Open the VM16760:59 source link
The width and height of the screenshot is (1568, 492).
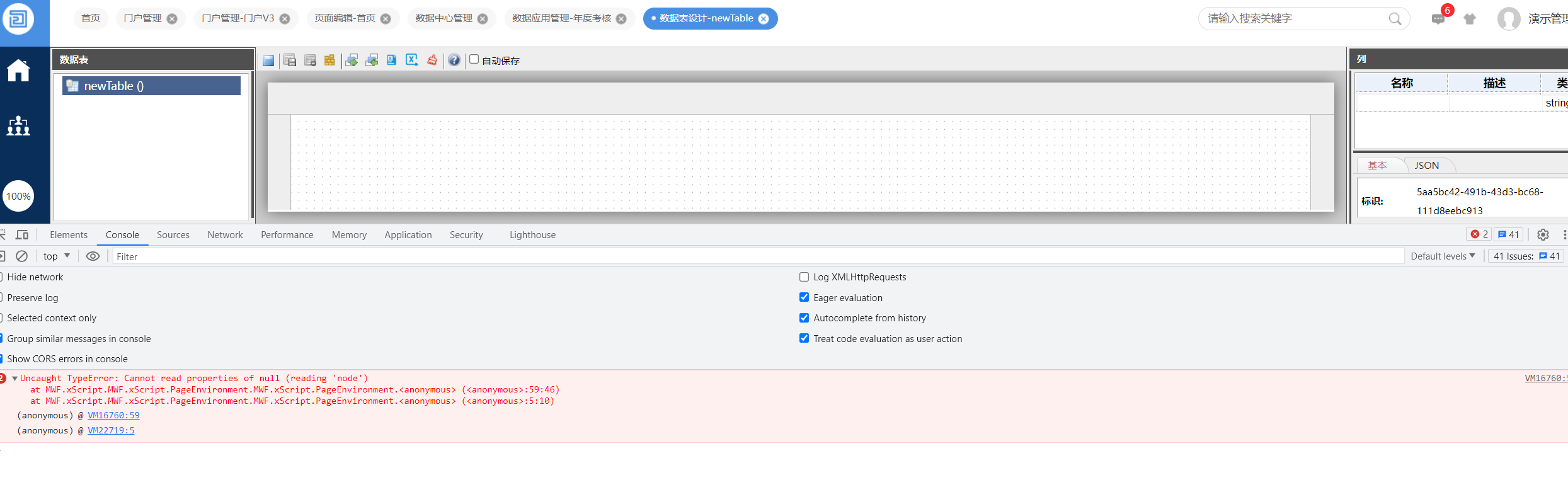[x=113, y=416]
